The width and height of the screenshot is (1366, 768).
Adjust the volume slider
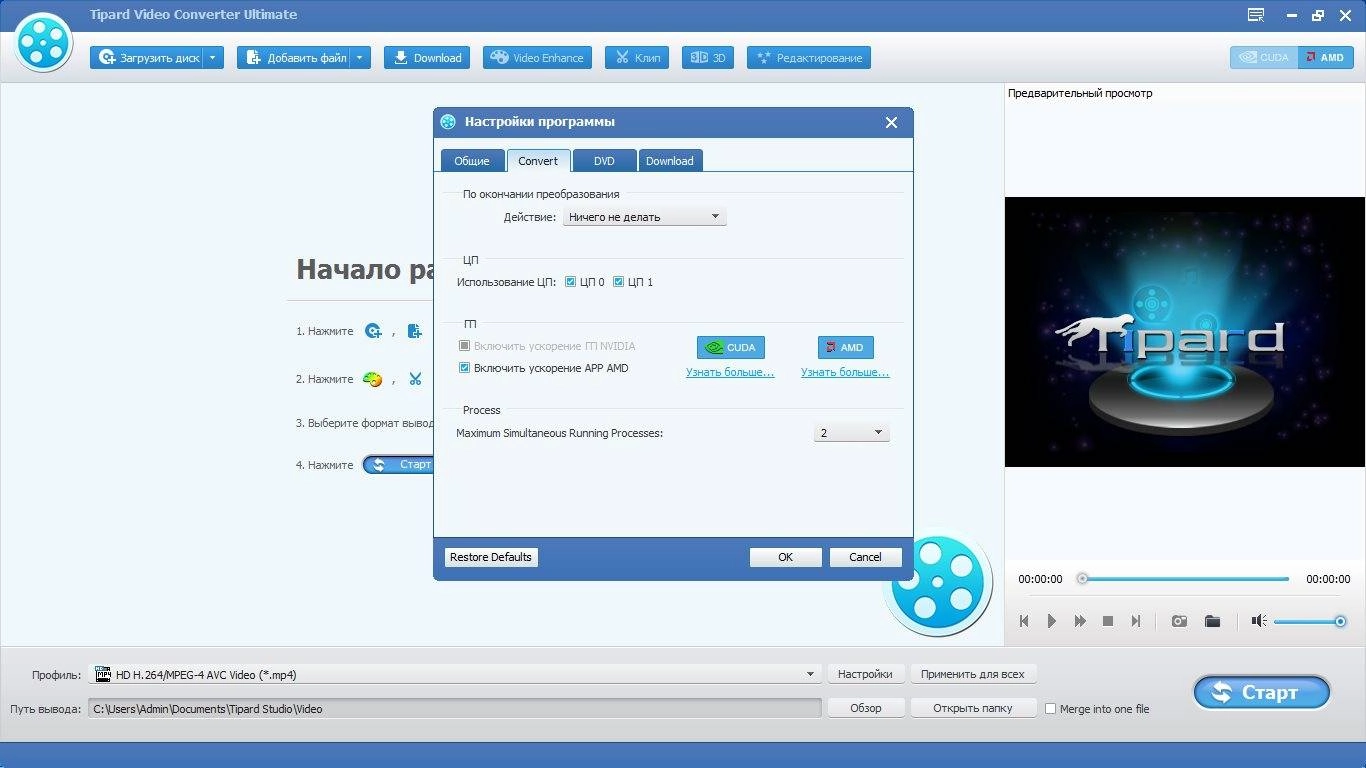[x=1310, y=622]
